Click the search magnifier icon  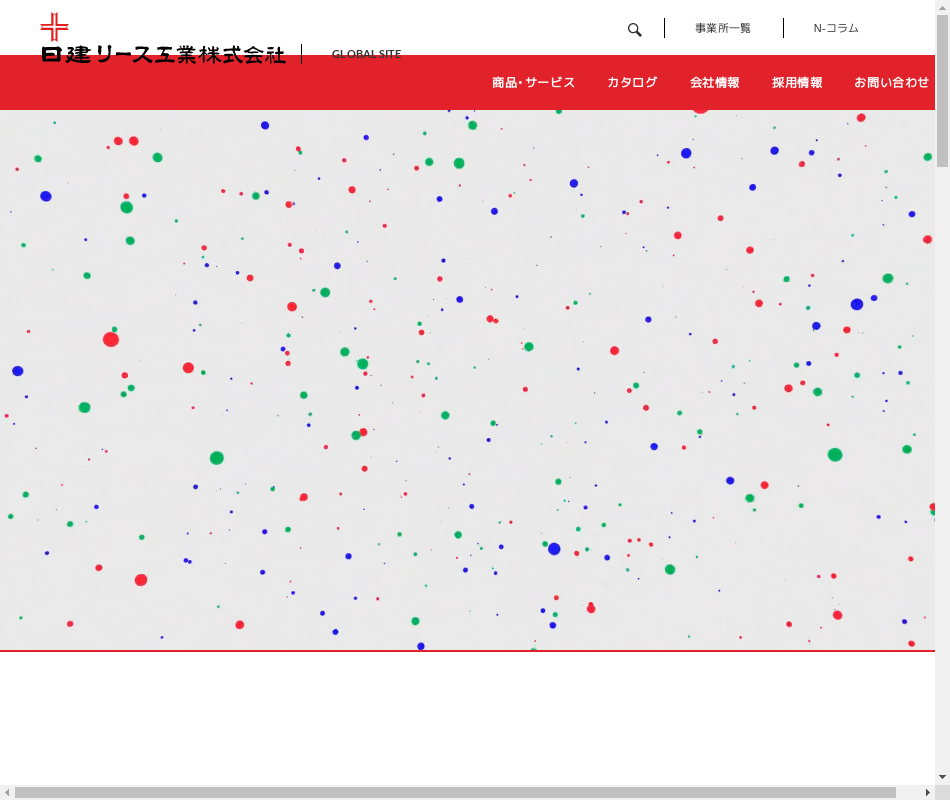point(634,29)
